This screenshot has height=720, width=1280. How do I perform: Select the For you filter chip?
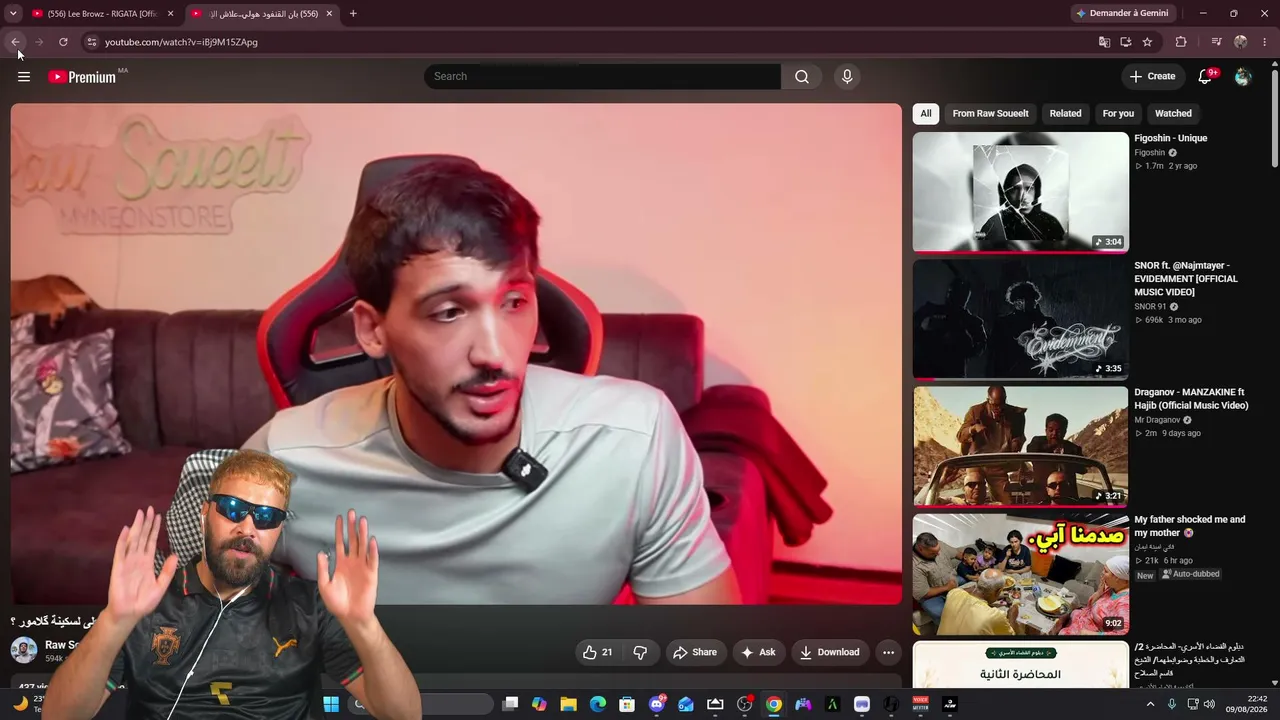tap(1118, 113)
